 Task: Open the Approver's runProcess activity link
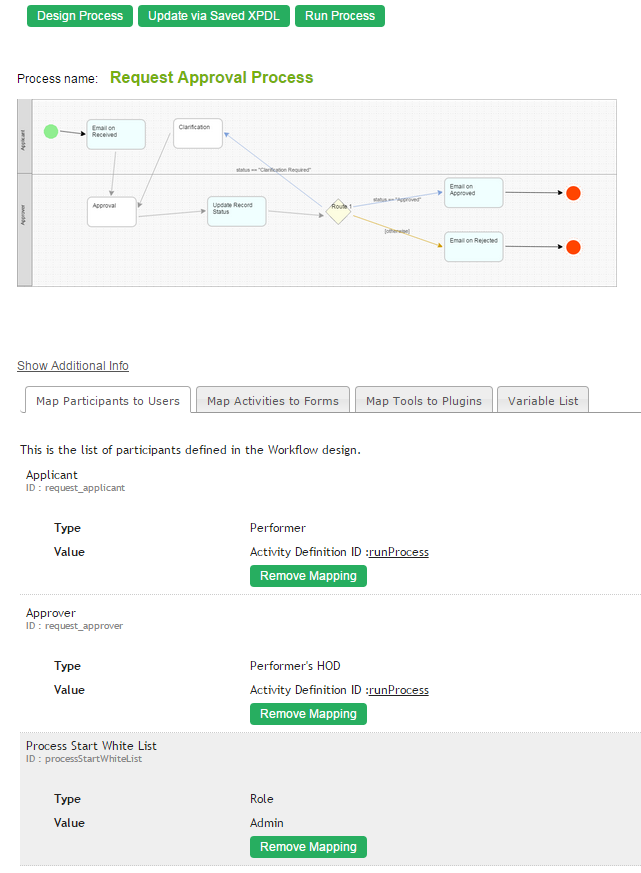pos(399,690)
